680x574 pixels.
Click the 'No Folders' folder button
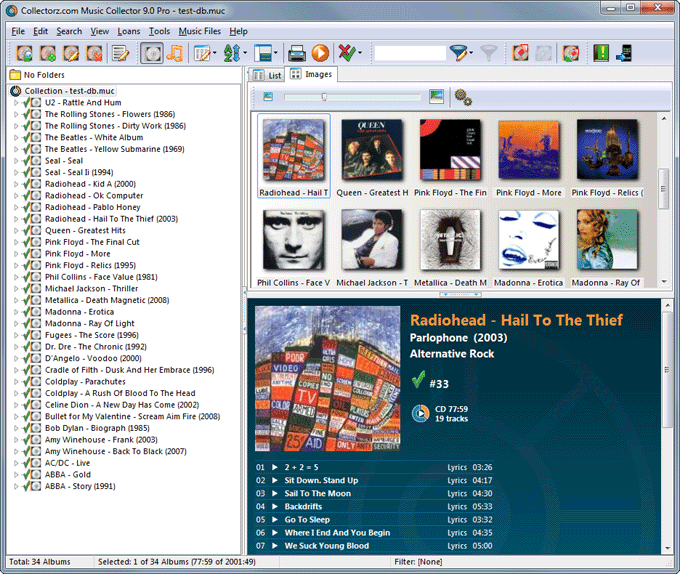click(x=37, y=75)
